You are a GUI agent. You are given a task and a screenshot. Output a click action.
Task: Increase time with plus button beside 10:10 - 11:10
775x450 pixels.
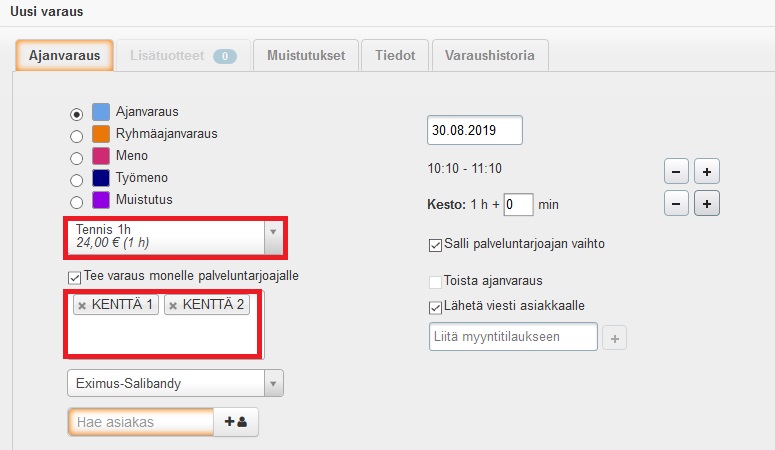[707, 172]
